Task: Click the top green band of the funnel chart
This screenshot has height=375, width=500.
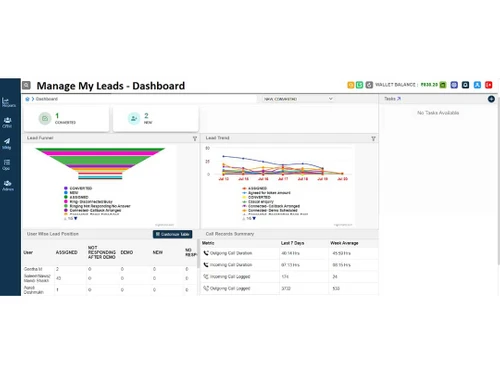Action: 100,149
